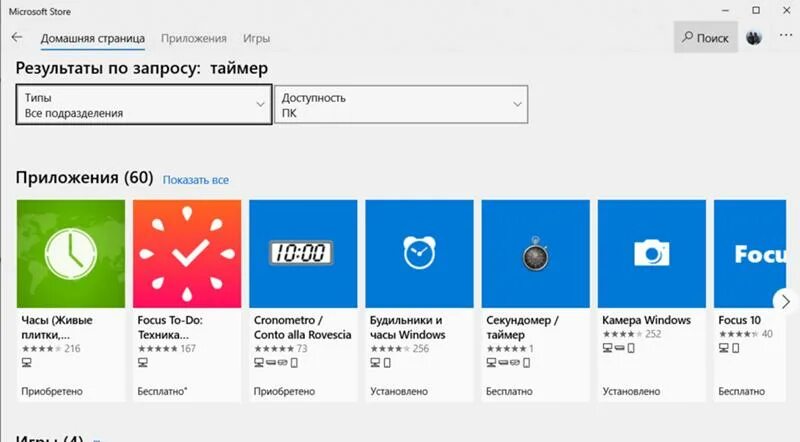Open the Домашняя страница tab
The width and height of the screenshot is (800, 442).
pos(93,38)
